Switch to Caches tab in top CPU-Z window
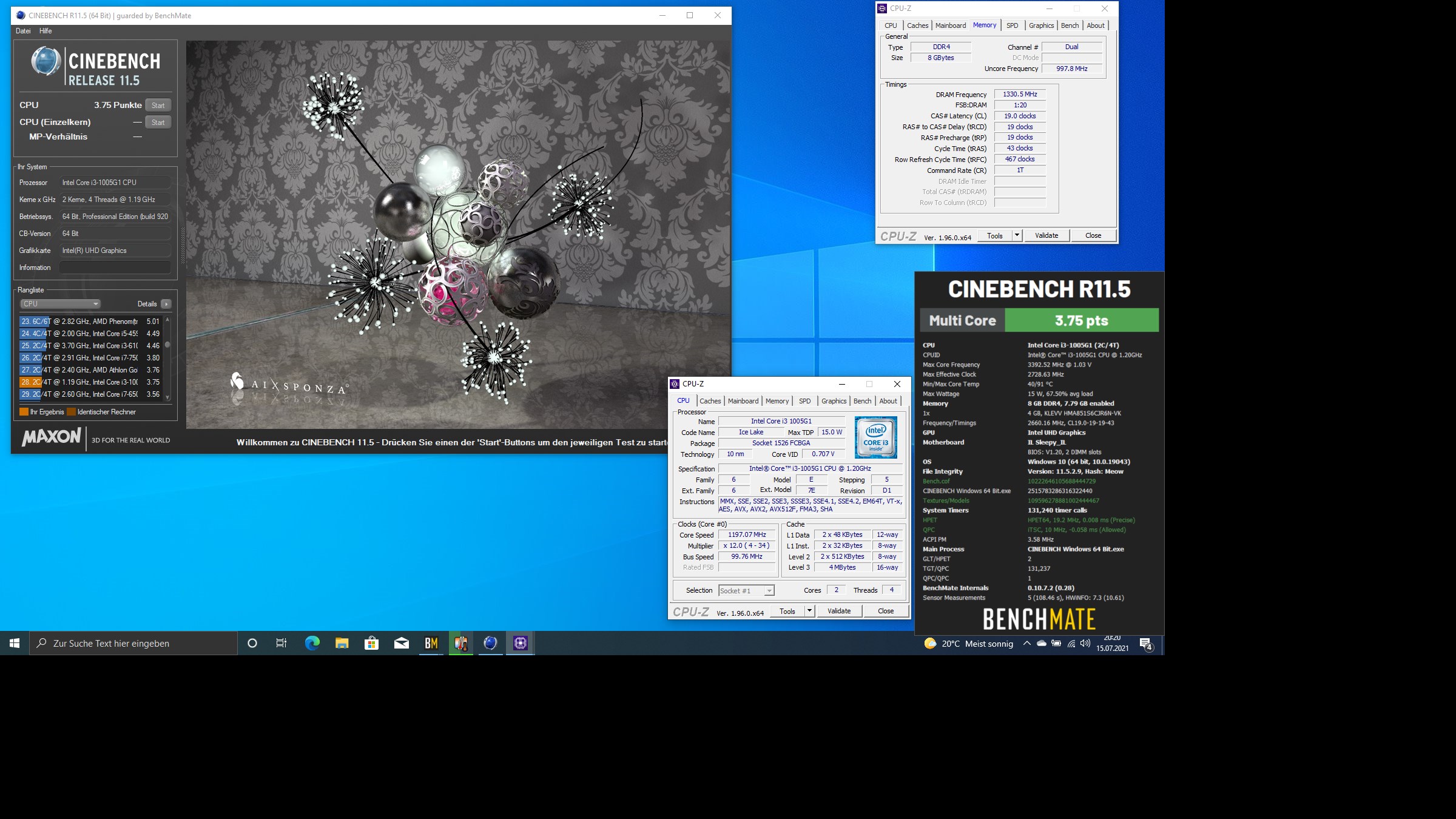Image resolution: width=1456 pixels, height=819 pixels. tap(917, 25)
